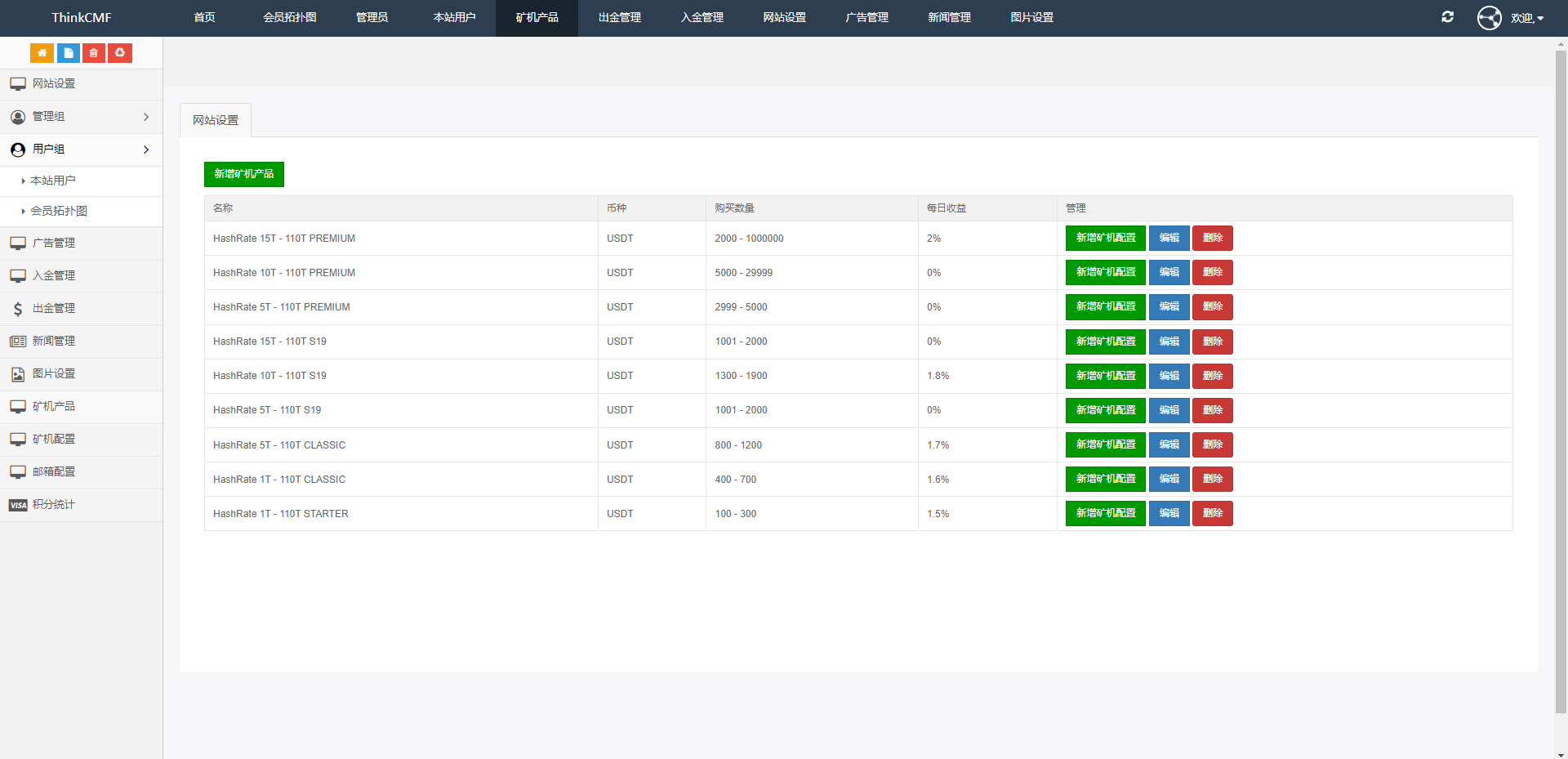Click the orange home shortcut icon

[42, 53]
